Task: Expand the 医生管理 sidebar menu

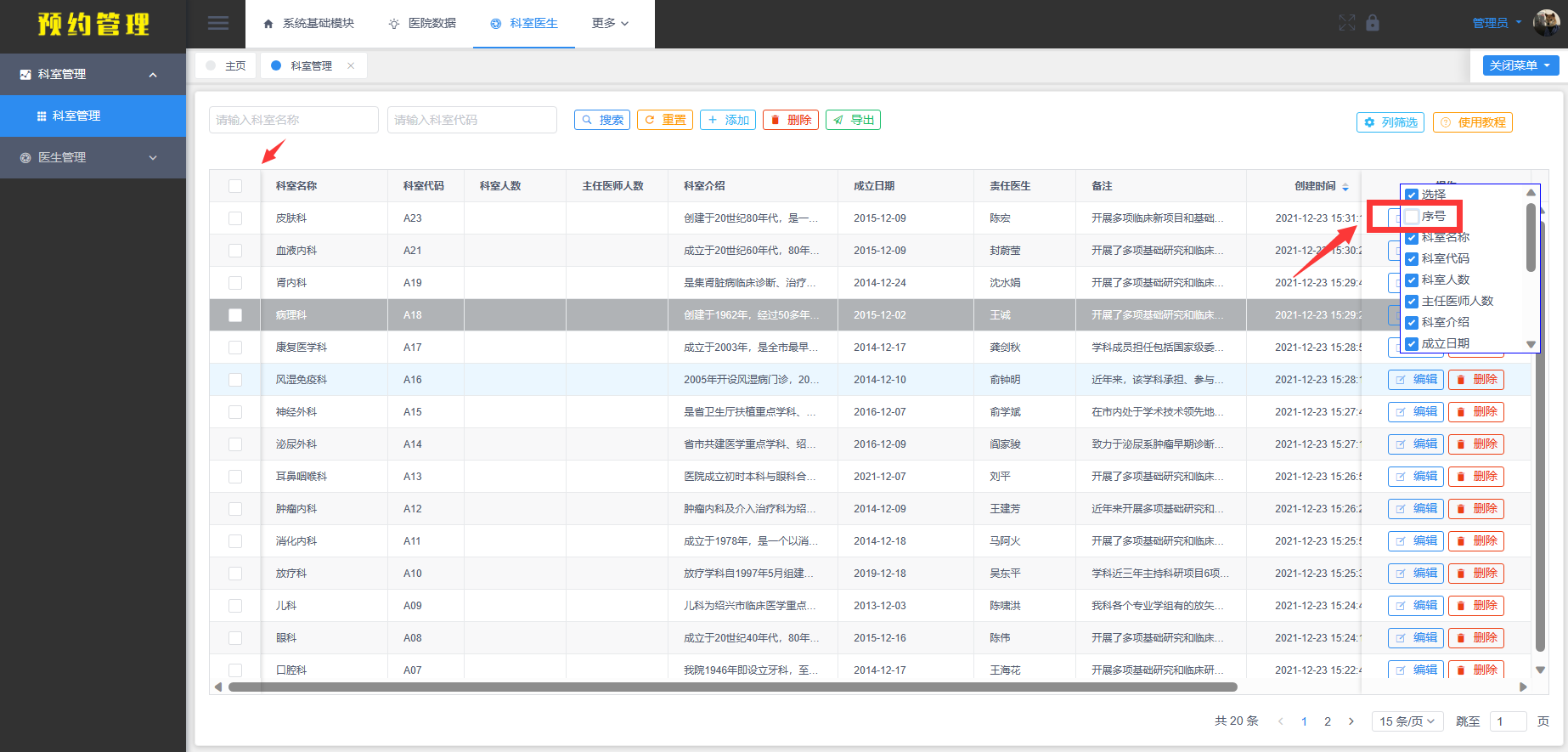Action: pyautogui.click(x=93, y=157)
